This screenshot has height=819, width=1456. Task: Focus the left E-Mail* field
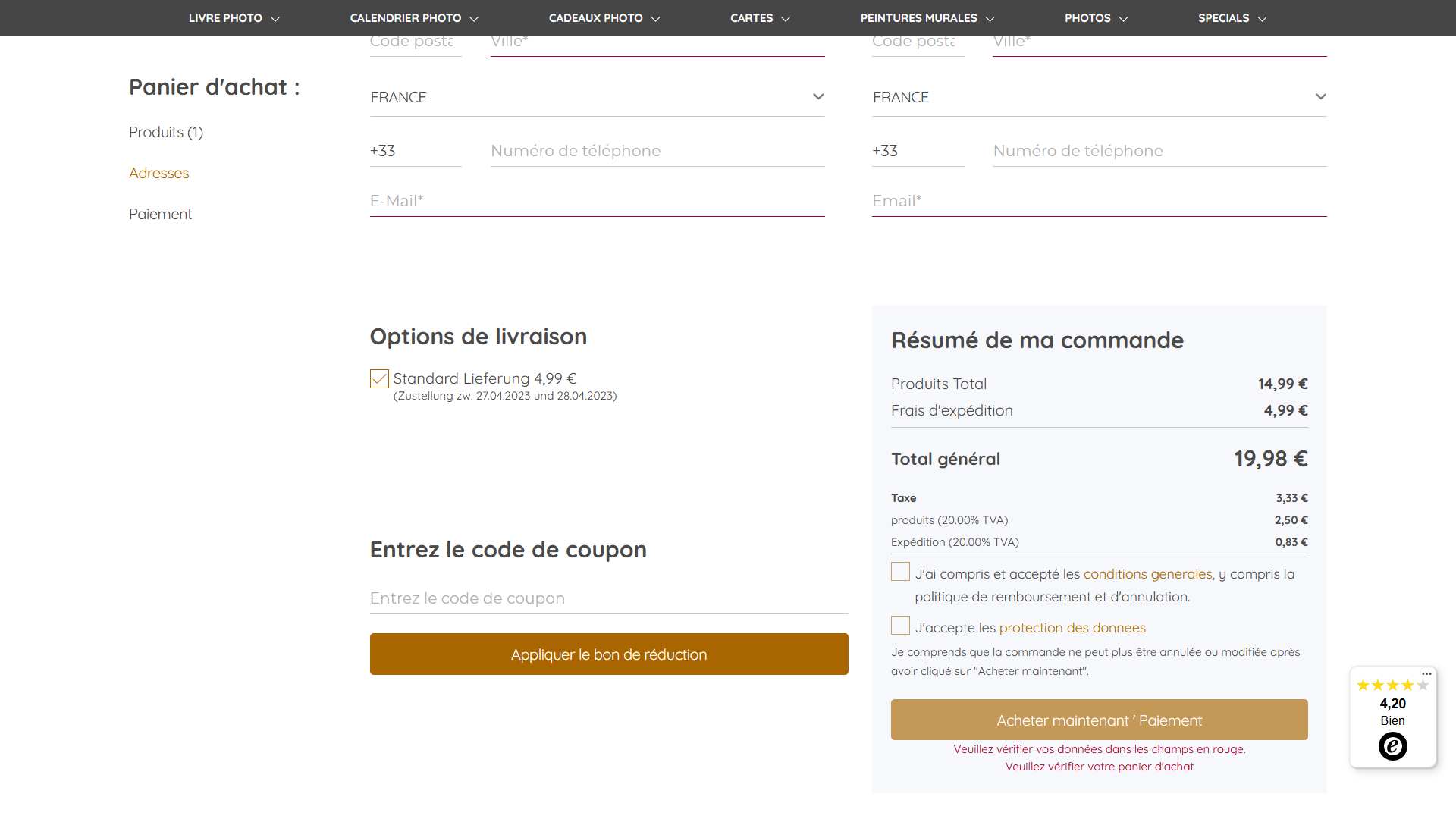[x=598, y=201]
